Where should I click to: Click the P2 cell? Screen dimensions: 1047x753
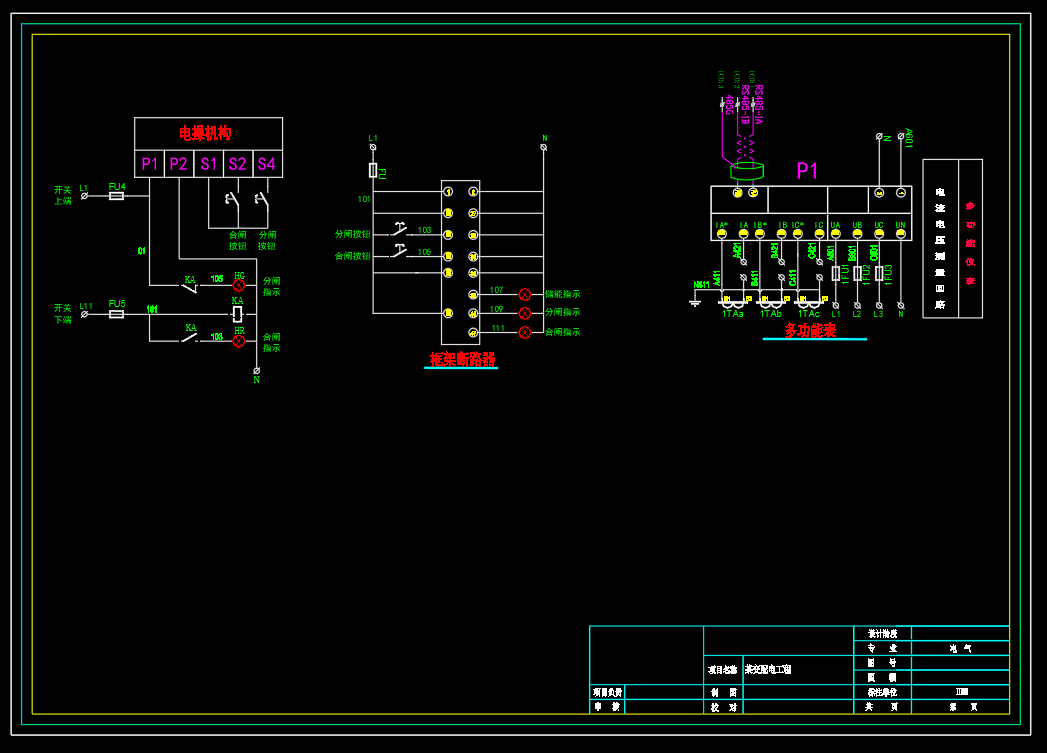tap(179, 164)
